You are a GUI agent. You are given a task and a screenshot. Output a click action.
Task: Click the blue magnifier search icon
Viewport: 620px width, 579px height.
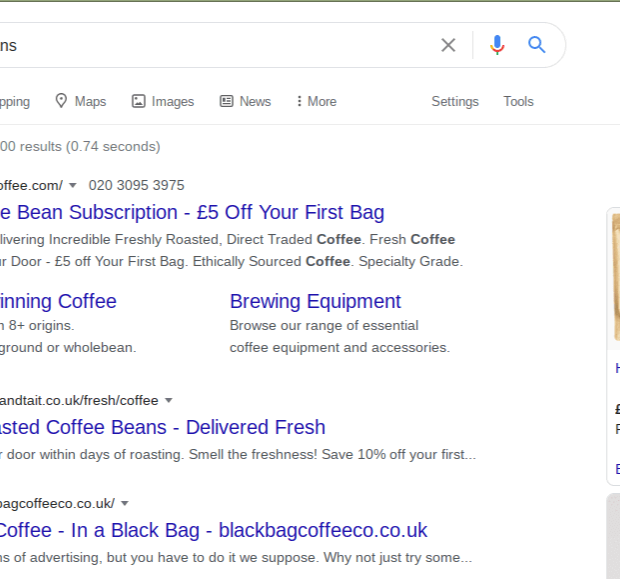[537, 45]
